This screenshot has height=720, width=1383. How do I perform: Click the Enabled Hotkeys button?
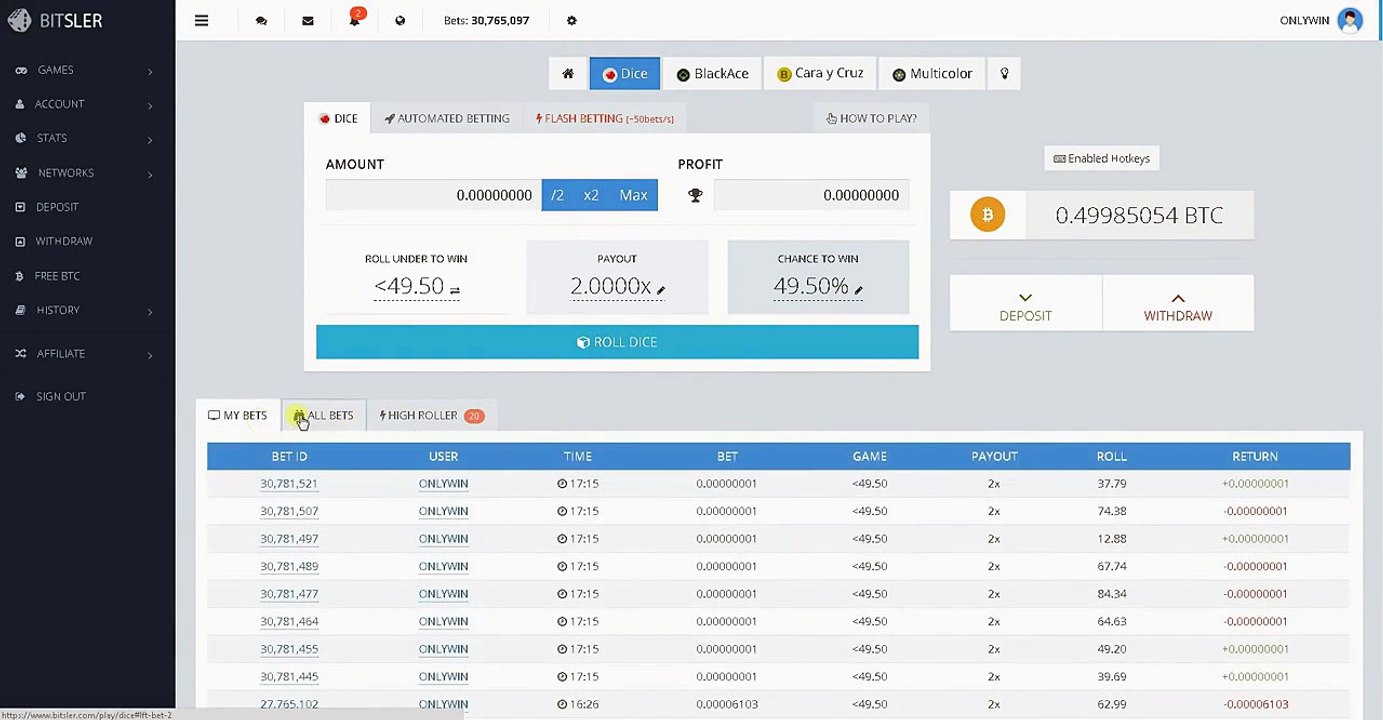[1102, 158]
